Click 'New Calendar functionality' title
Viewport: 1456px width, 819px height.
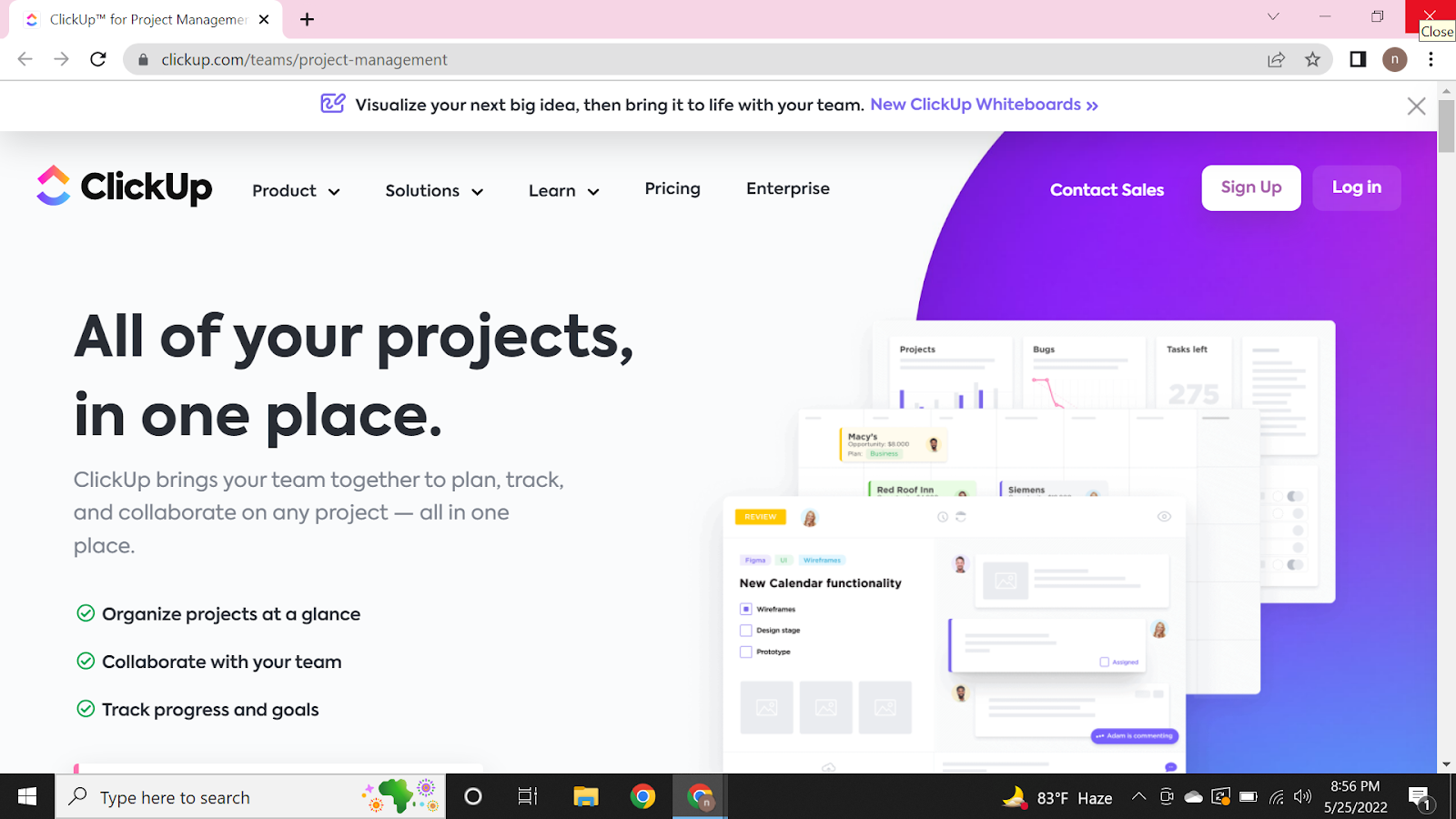point(821,583)
